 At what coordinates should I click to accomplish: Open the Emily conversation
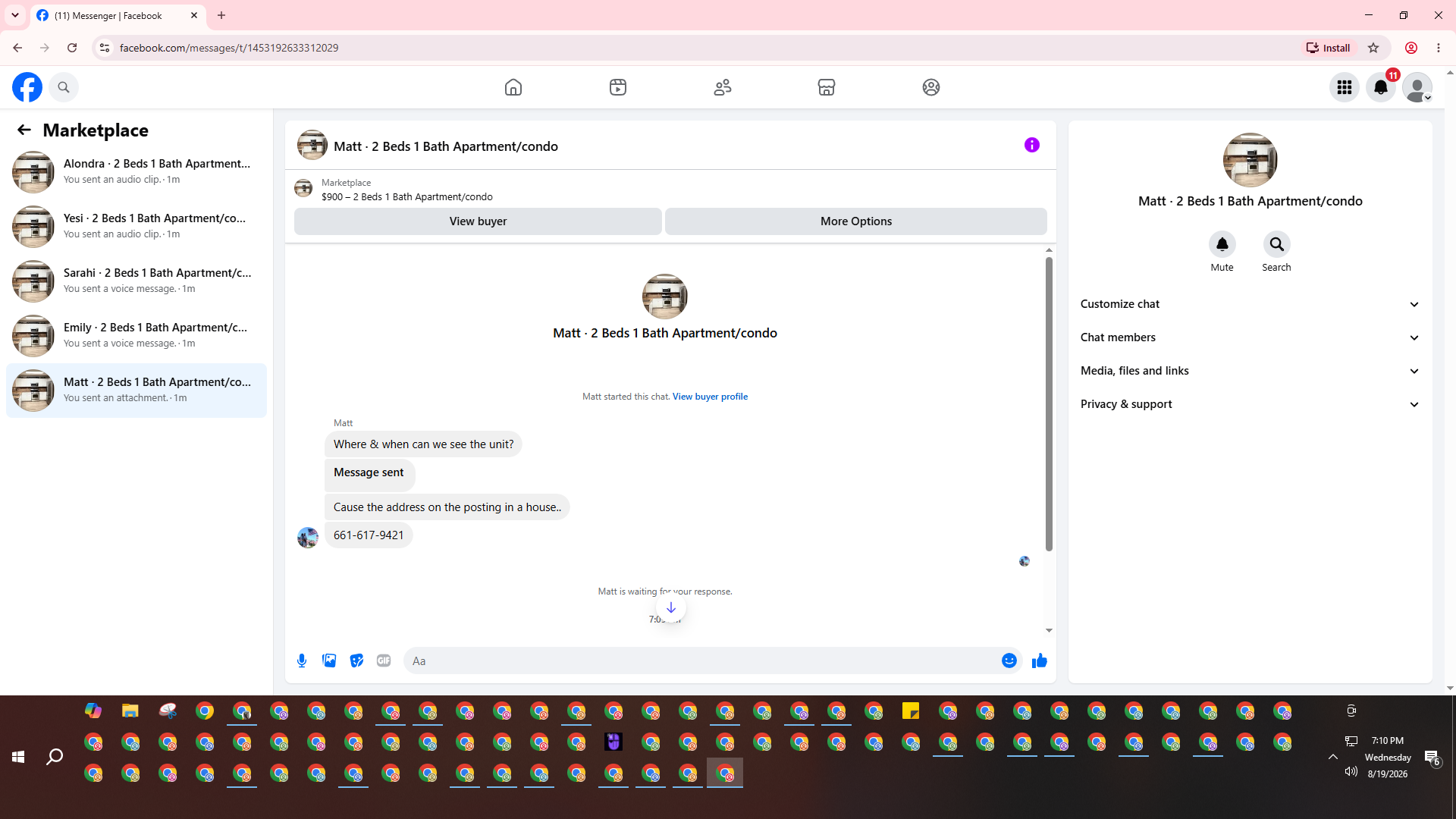(x=136, y=335)
